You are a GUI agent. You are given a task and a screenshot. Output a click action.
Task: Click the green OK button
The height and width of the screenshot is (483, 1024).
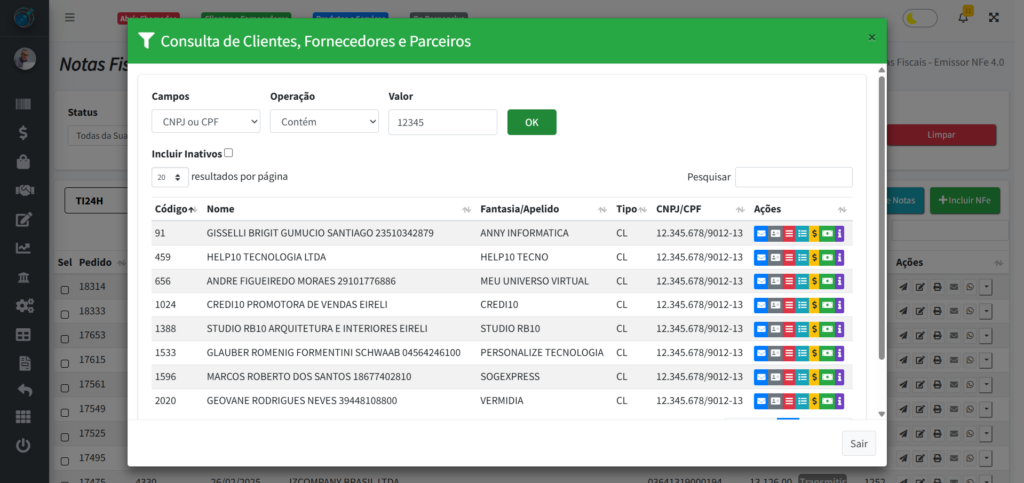coord(531,122)
